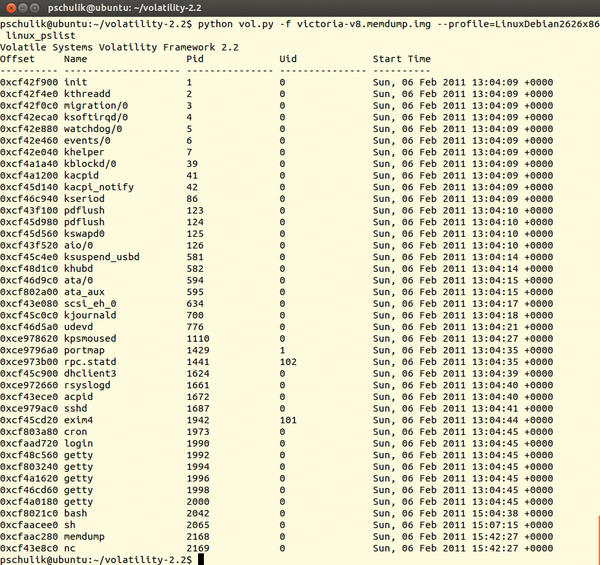600x565 pixels.
Task: Select the rpc.statd process name
Action: click(x=90, y=362)
